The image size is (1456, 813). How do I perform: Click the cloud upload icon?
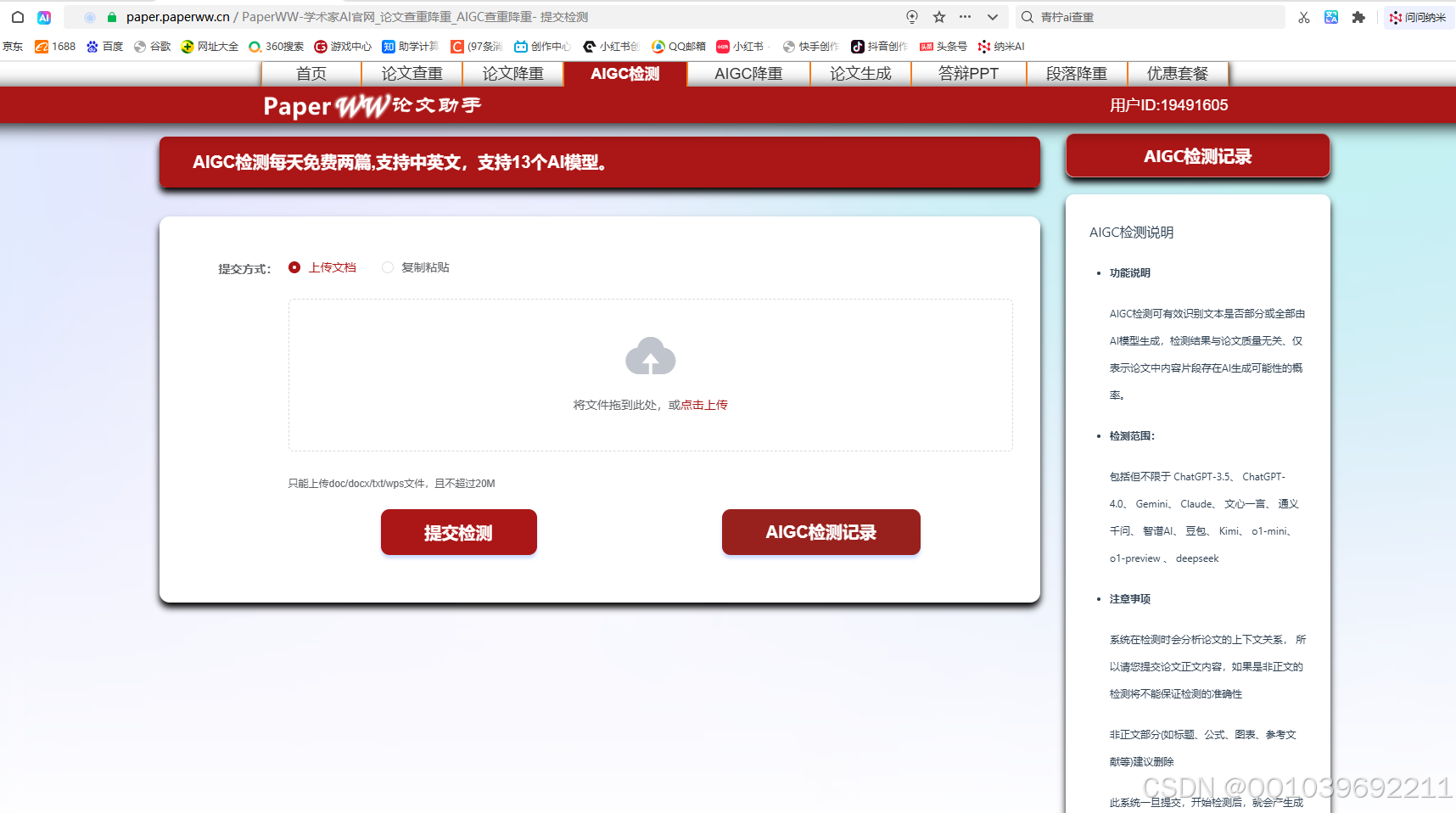coord(650,356)
